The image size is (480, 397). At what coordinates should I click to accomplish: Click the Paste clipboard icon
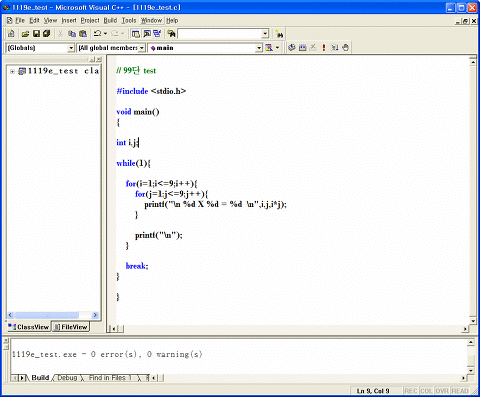tap(83, 34)
